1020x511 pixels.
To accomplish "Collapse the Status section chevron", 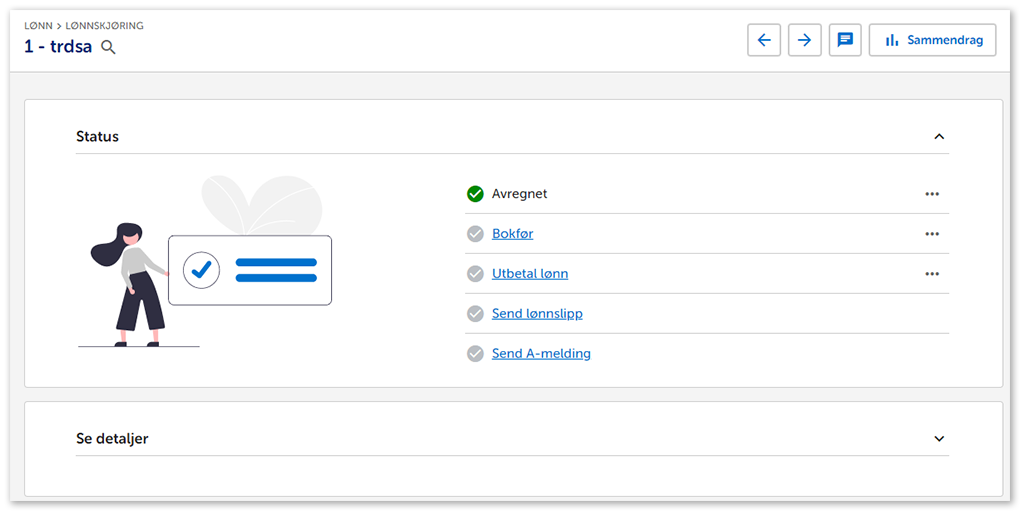I will pyautogui.click(x=939, y=137).
